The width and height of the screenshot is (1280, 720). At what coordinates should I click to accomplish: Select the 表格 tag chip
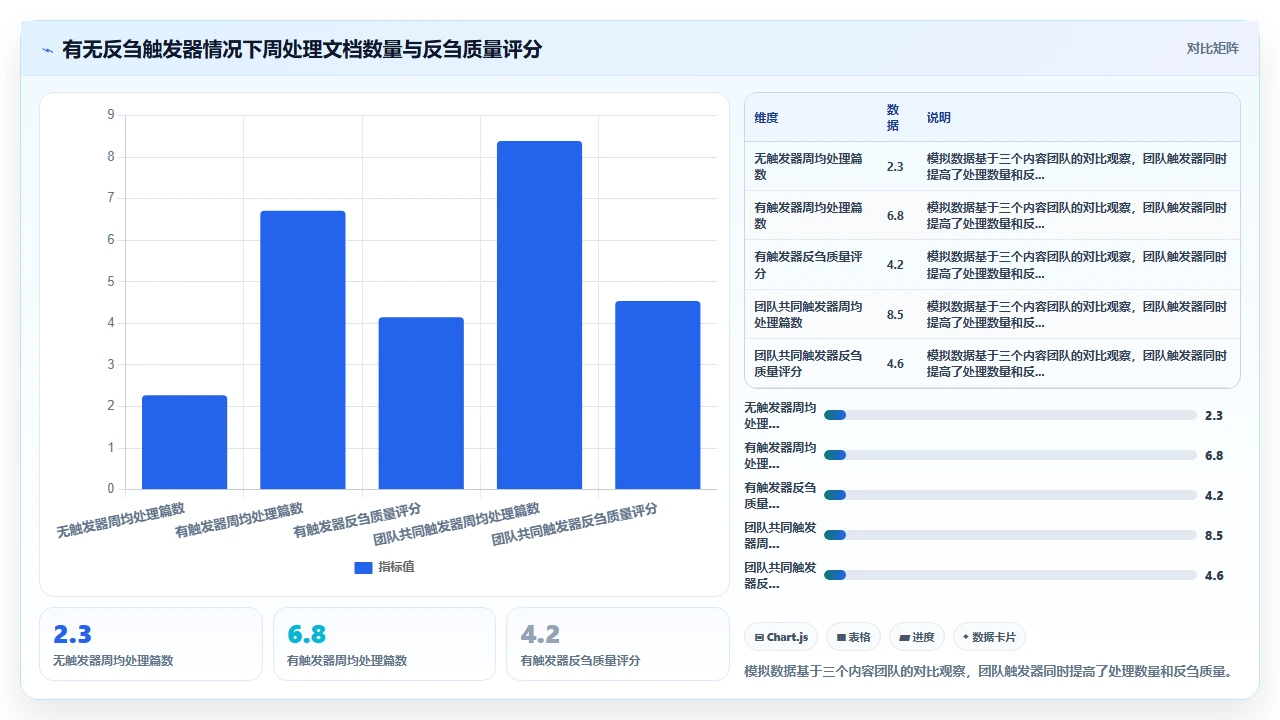(x=853, y=637)
